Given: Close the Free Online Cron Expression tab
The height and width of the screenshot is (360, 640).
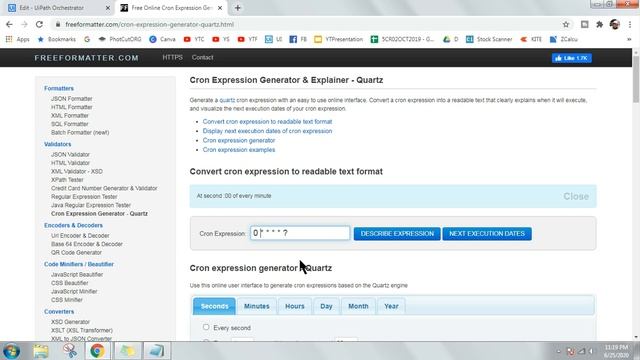Looking at the screenshot, I should (x=220, y=8).
